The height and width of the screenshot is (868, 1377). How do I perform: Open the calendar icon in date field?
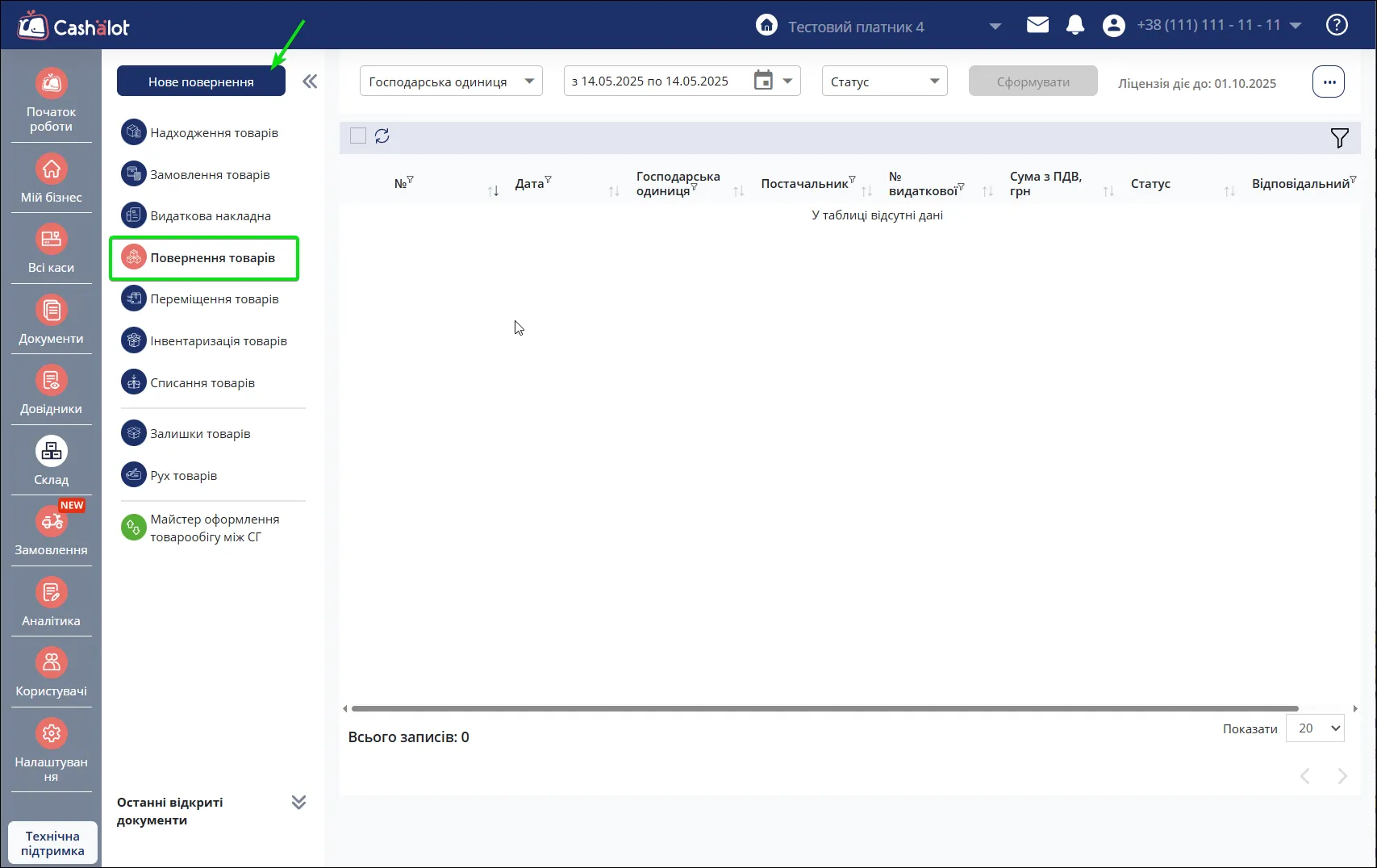point(763,81)
